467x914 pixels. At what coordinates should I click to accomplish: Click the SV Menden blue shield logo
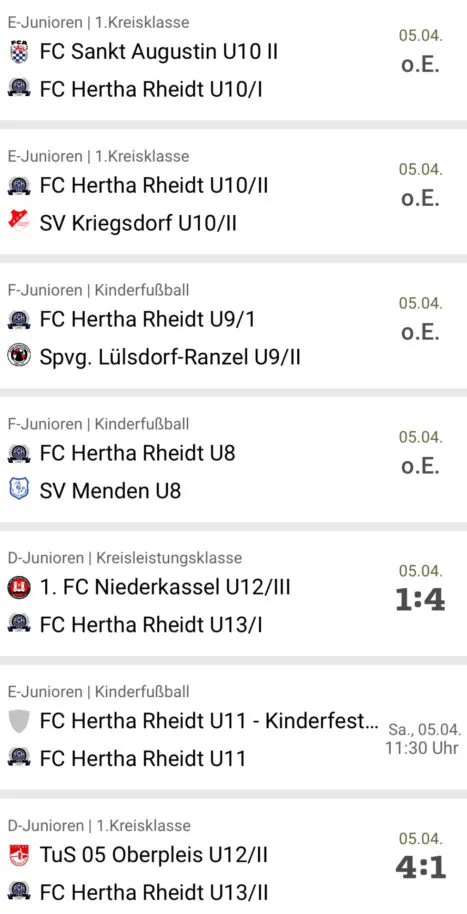[19, 490]
